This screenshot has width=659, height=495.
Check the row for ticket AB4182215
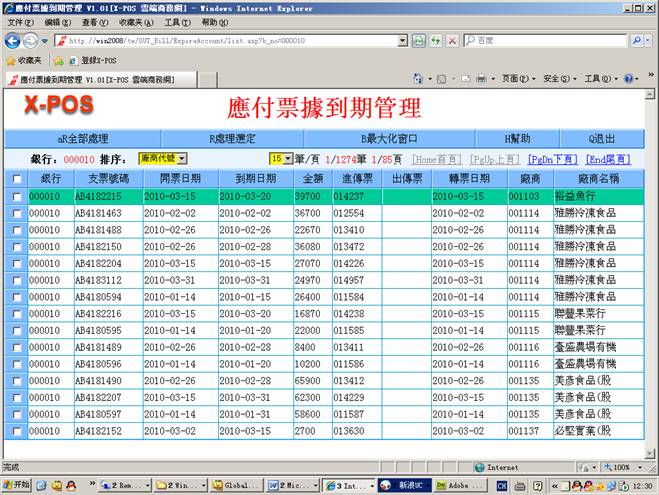tap(15, 197)
